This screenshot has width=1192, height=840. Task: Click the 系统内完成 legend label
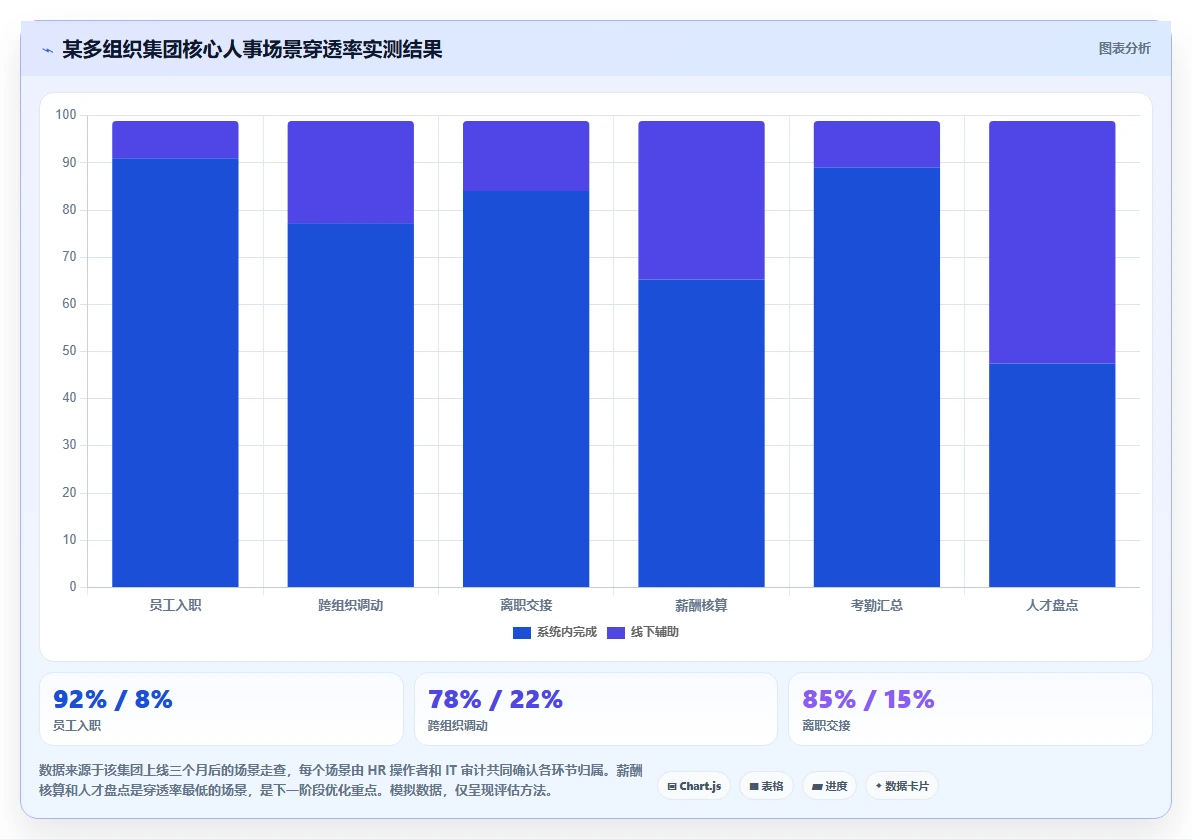[566, 632]
